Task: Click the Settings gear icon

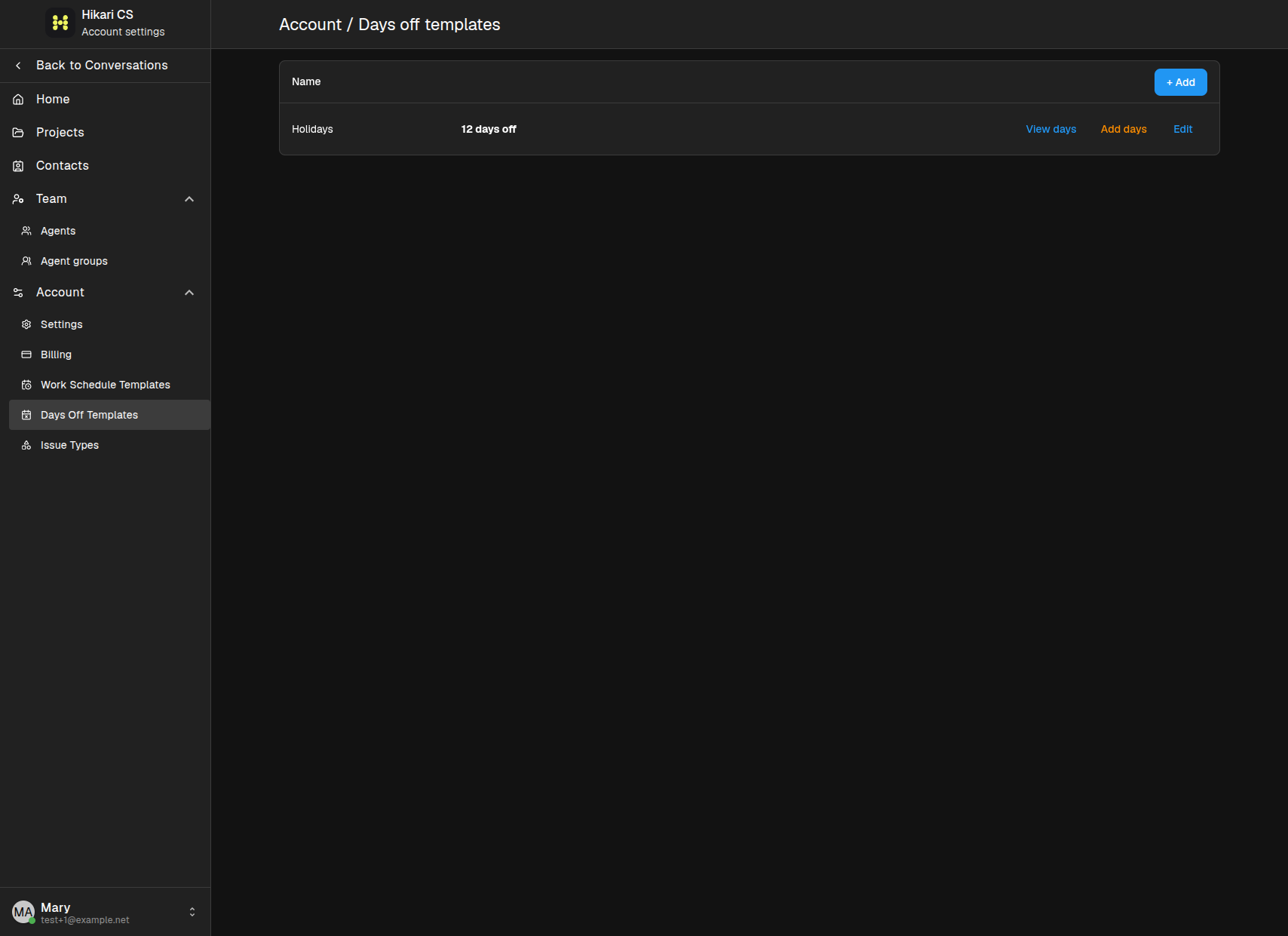Action: tap(26, 324)
